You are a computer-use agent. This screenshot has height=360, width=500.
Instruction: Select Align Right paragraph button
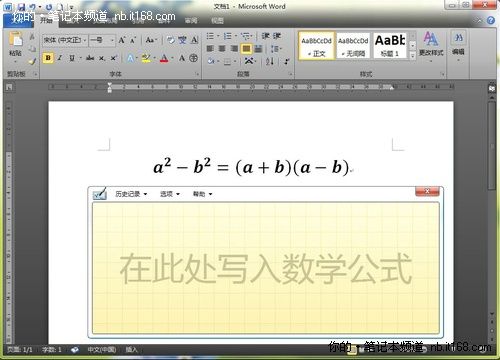(x=234, y=49)
